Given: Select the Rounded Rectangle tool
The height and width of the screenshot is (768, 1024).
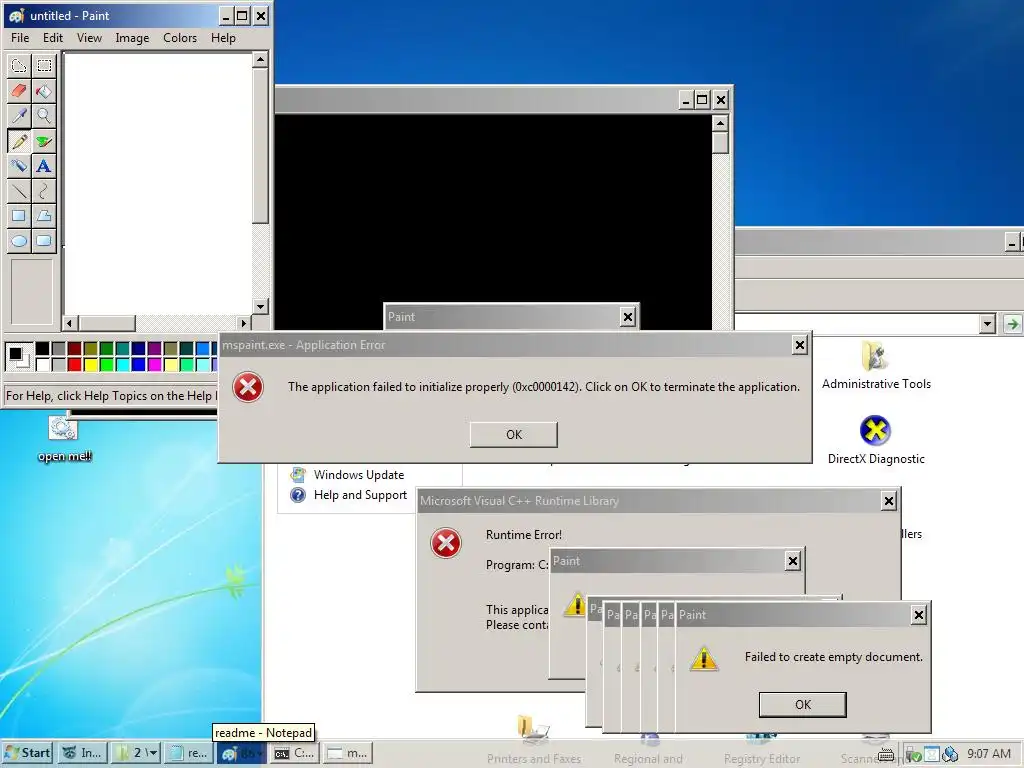Looking at the screenshot, I should pos(44,240).
